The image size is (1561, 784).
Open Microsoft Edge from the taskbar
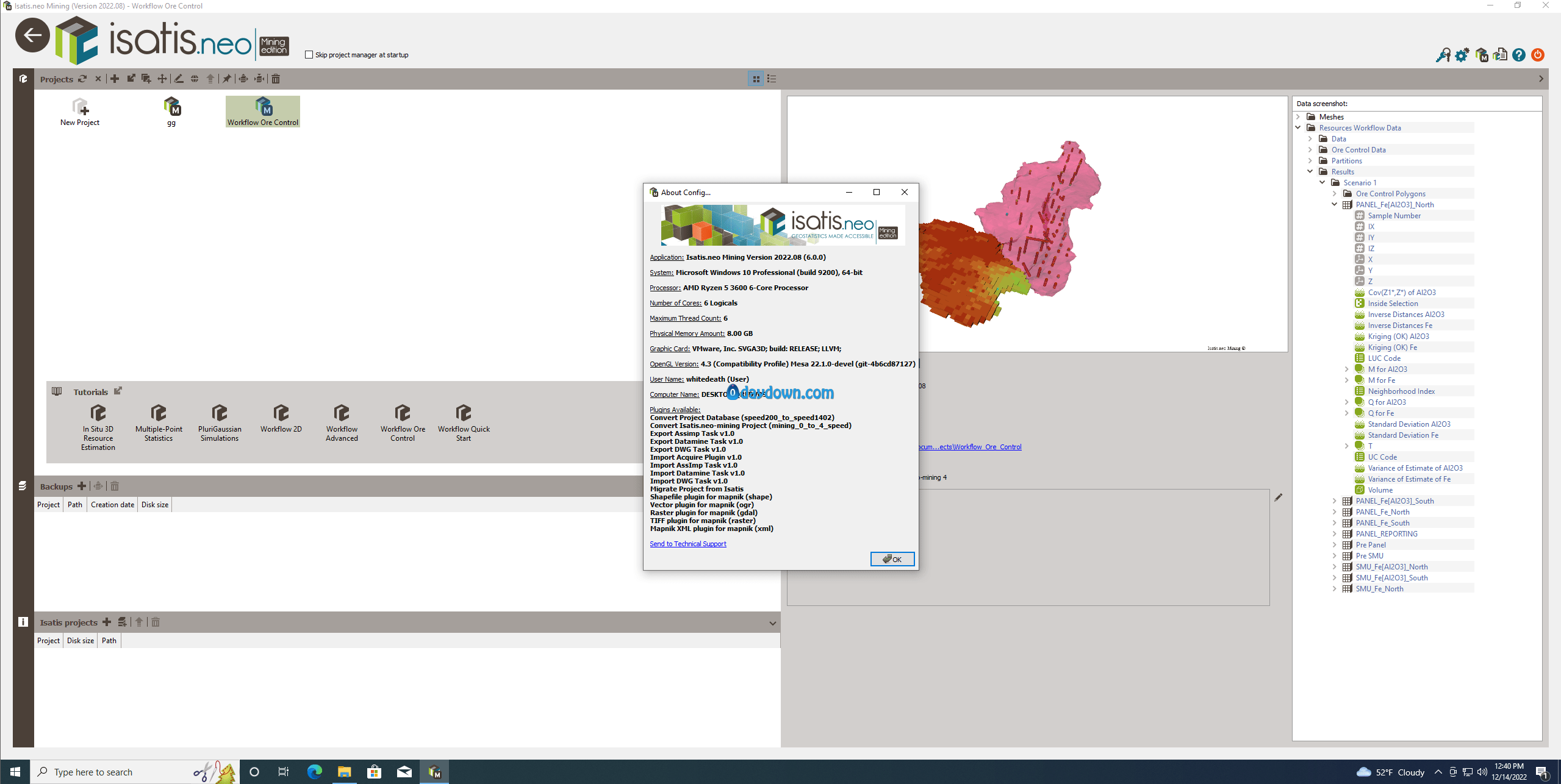314,772
